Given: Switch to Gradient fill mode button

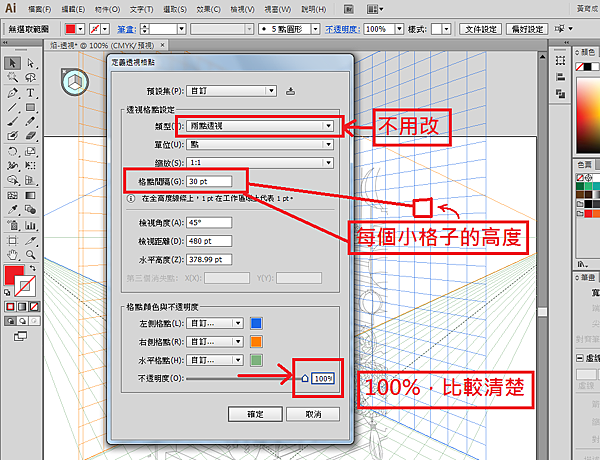Looking at the screenshot, I should (22, 307).
